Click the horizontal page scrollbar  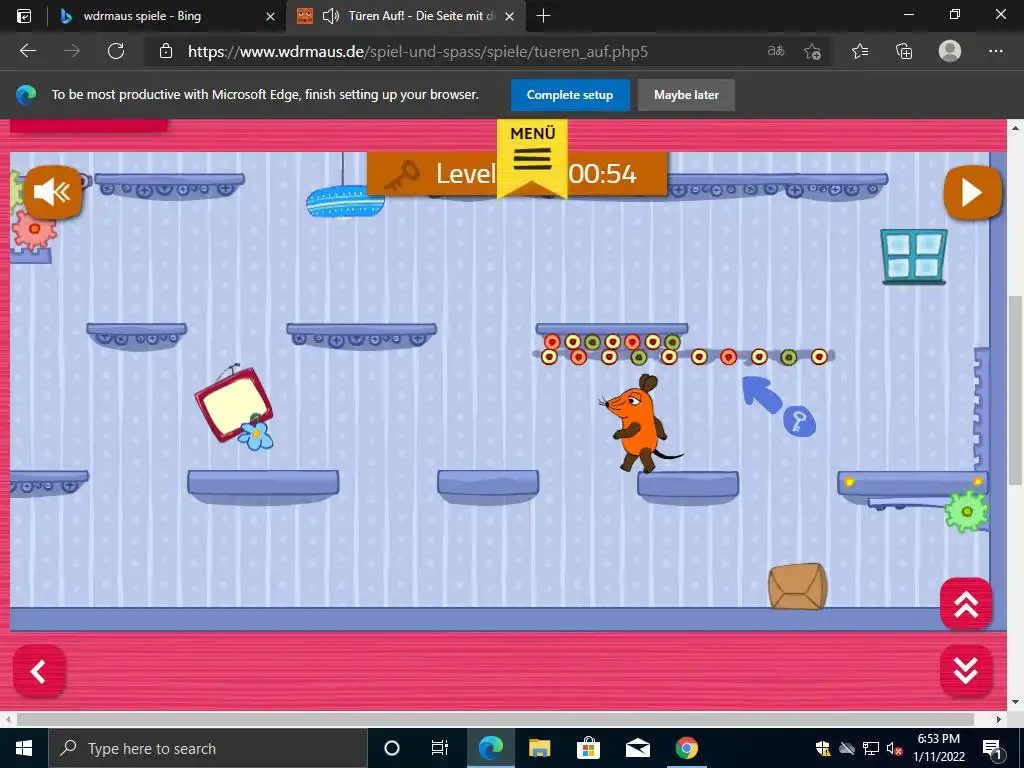495,719
